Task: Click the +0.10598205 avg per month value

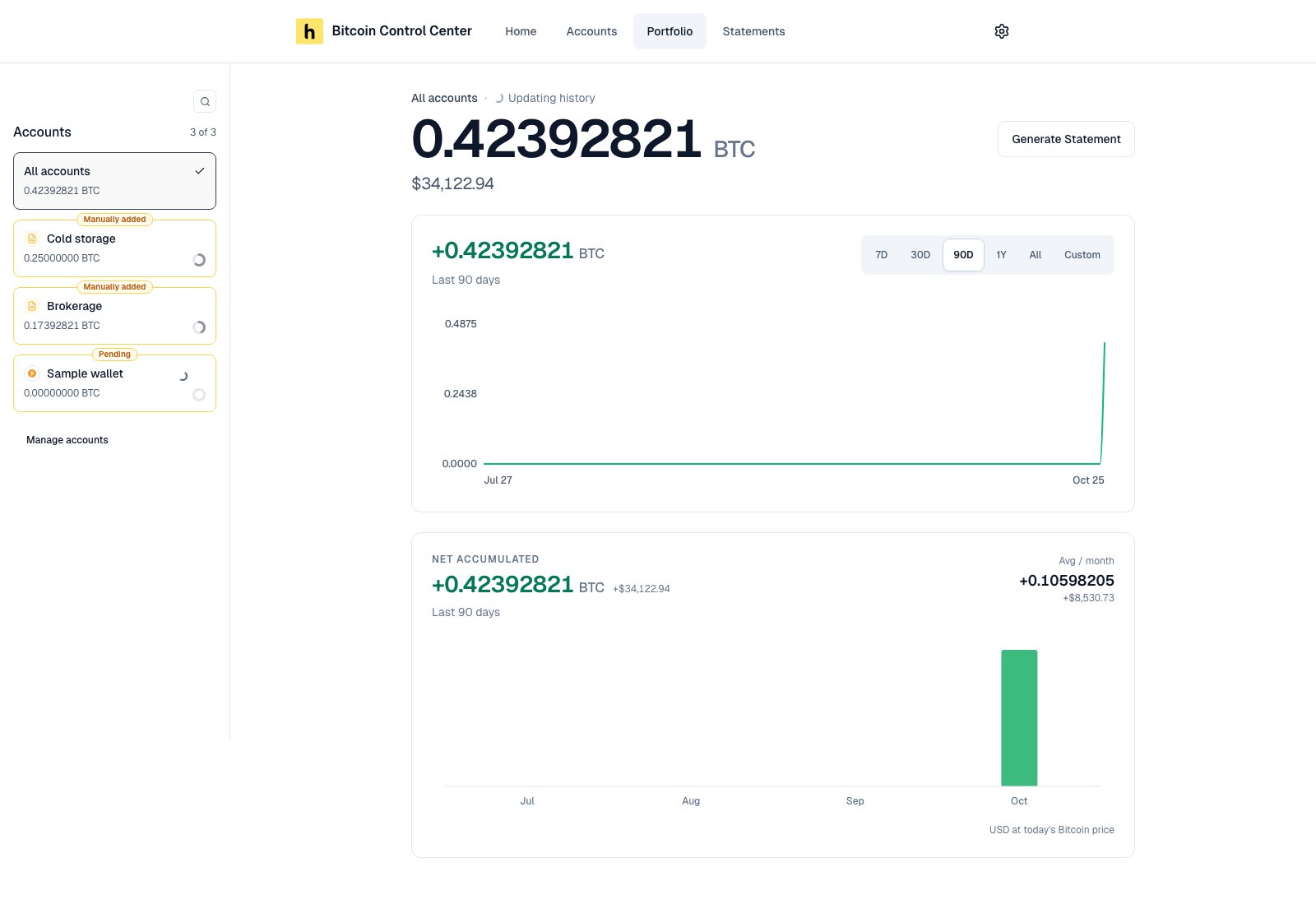Action: pos(1066,581)
